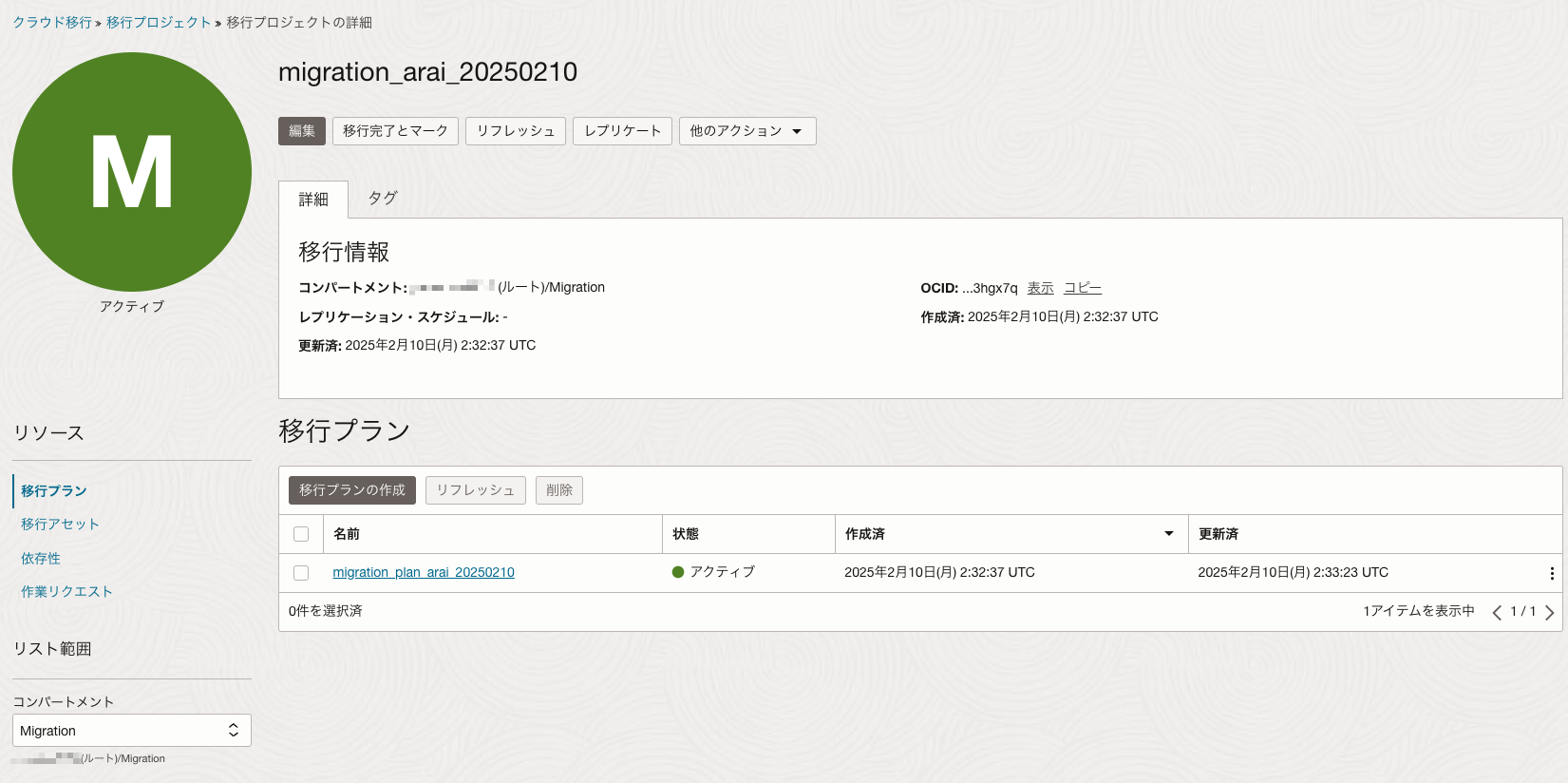Refresh the project with the top リフレッシュ button
This screenshot has height=783, width=1568.
516,131
